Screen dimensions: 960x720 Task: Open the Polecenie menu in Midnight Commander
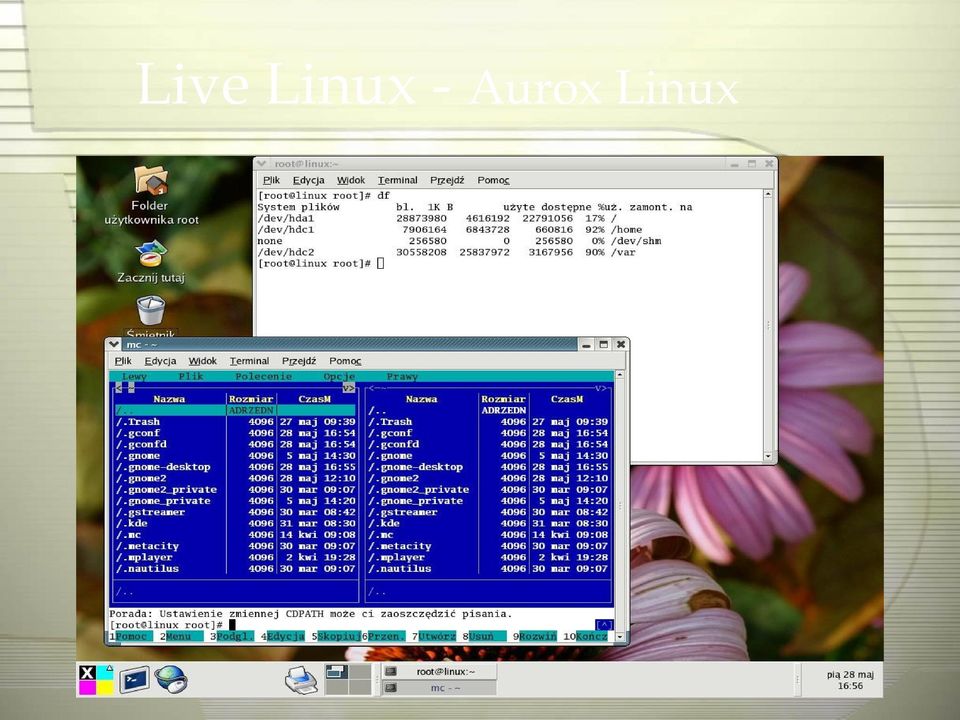click(x=263, y=377)
